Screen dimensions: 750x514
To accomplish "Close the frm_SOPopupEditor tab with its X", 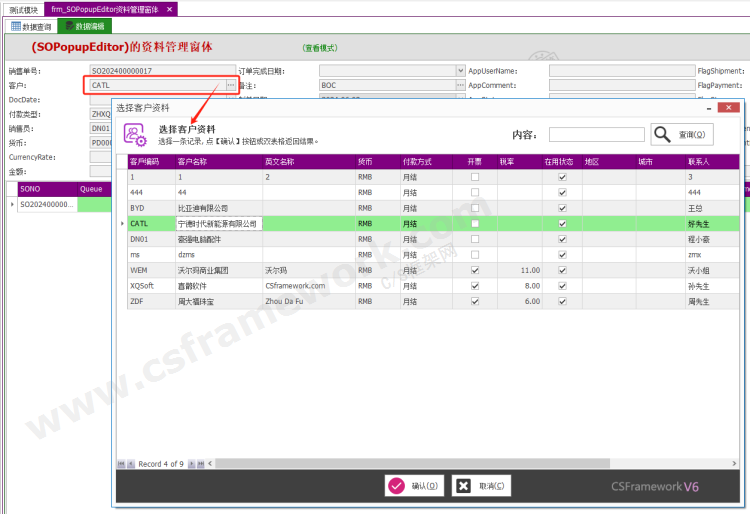I will point(170,9).
